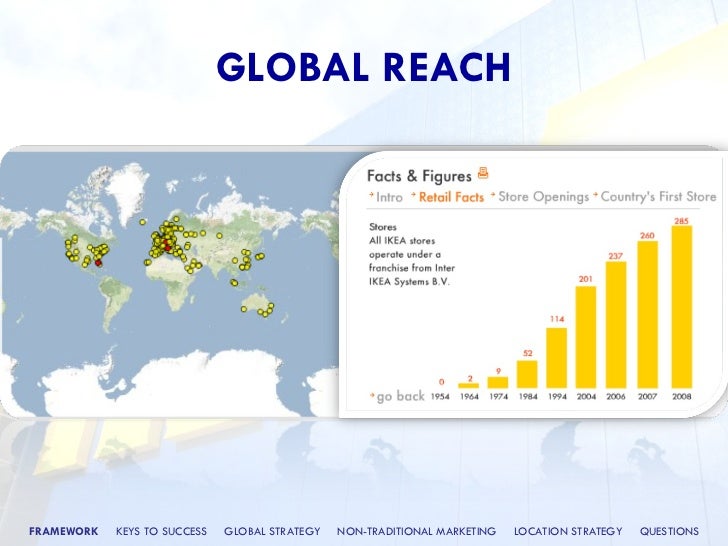Select NON-TRADITIONAL MARKETING in bottom navigation
Viewport: 728px width, 546px height.
tap(416, 531)
